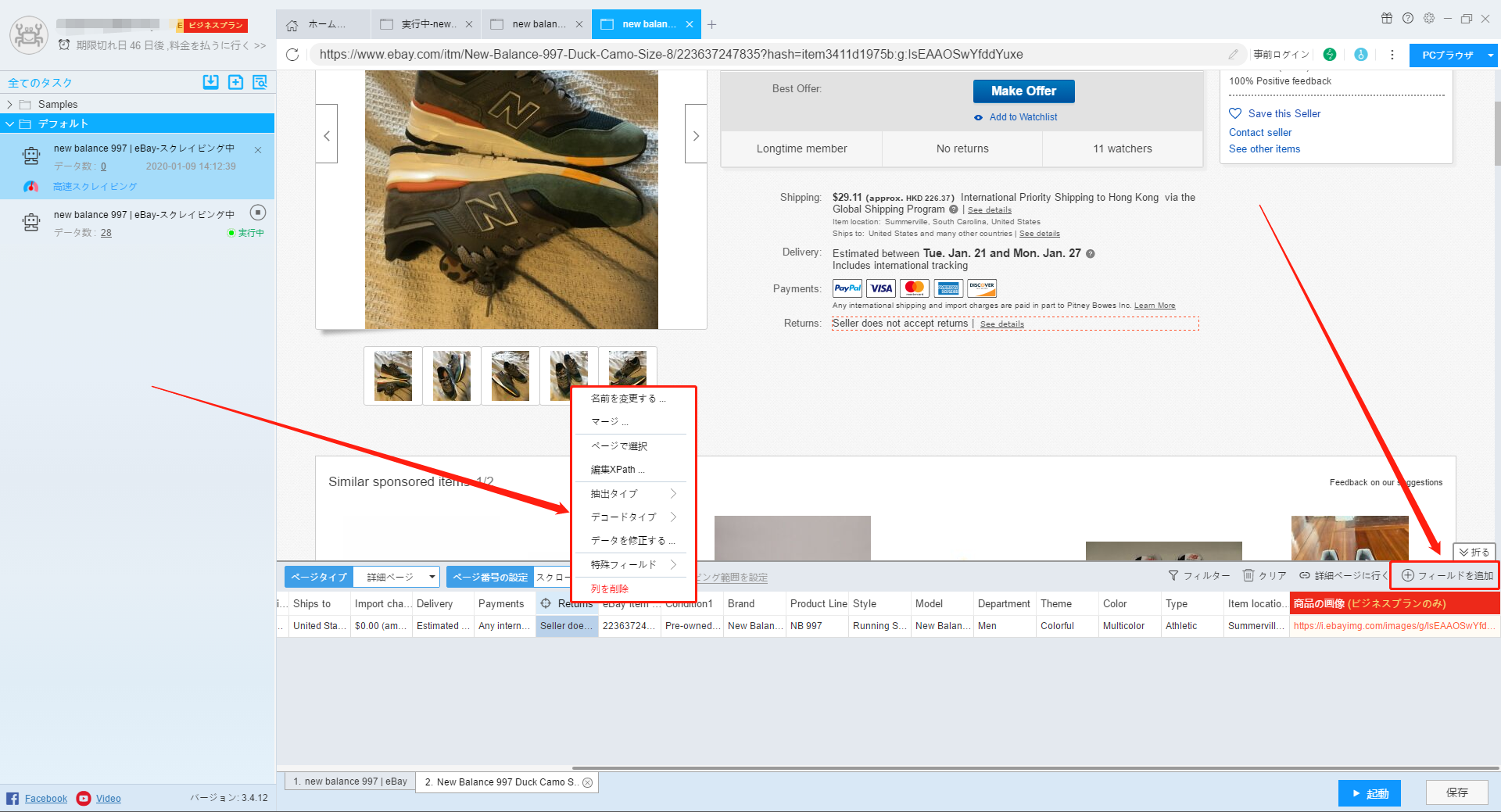The height and width of the screenshot is (812, 1501).
Task: Click the Pre-owned table cell
Action: (x=692, y=626)
